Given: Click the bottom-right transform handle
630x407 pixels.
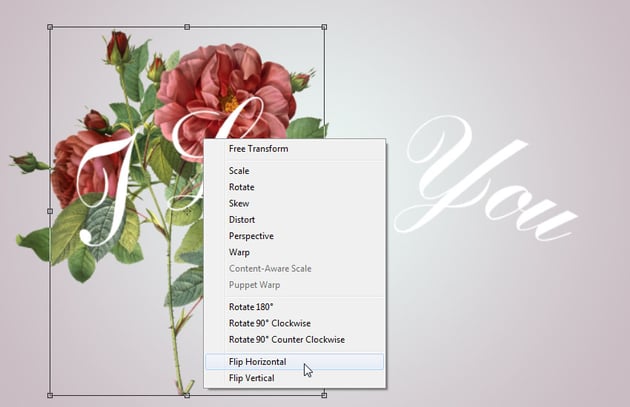Looking at the screenshot, I should coord(324,395).
